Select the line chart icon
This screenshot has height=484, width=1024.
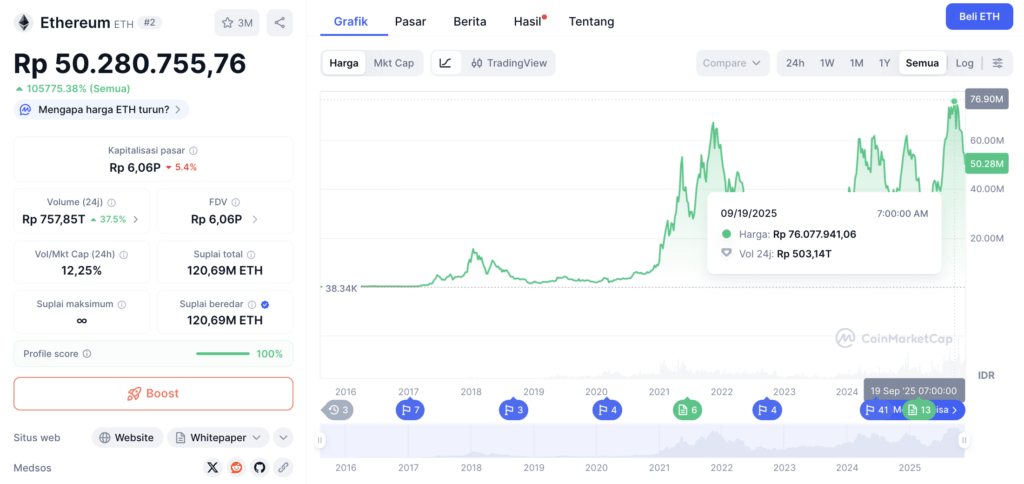pos(445,63)
